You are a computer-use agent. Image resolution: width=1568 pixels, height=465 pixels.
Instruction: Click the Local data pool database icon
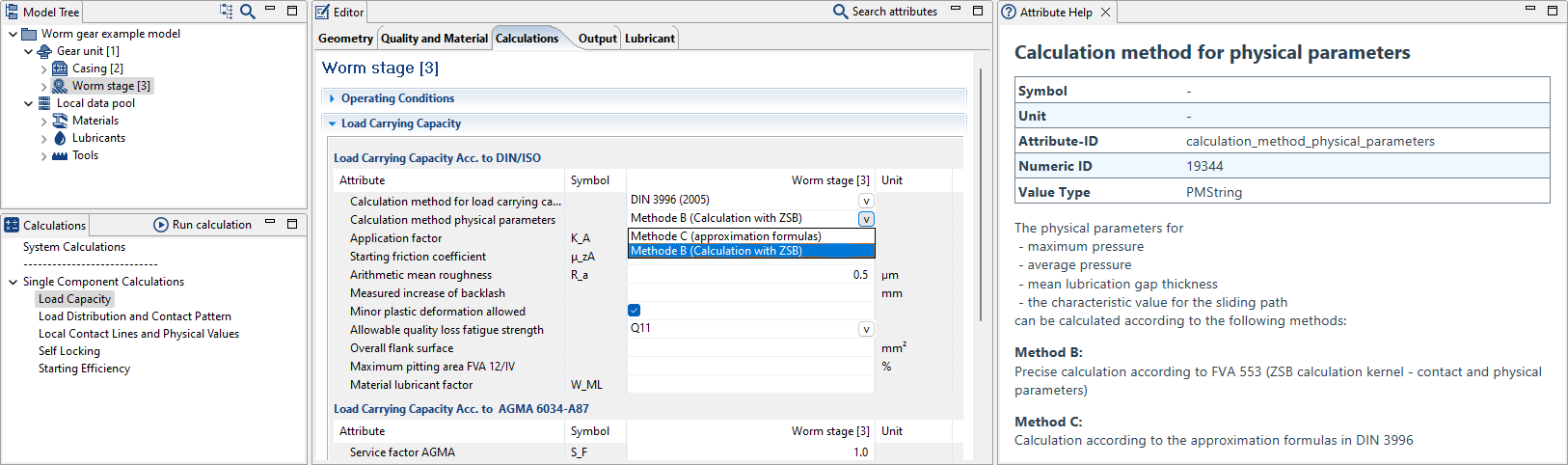(x=44, y=103)
